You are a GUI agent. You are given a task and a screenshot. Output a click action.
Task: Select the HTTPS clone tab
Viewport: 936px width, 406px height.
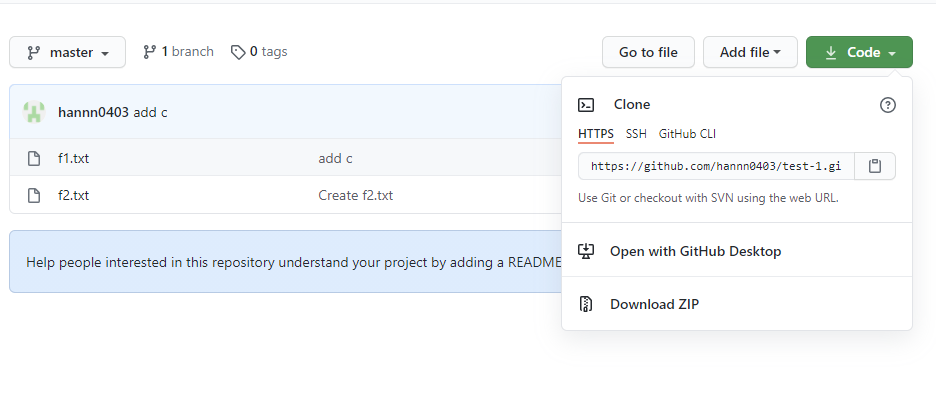point(596,134)
